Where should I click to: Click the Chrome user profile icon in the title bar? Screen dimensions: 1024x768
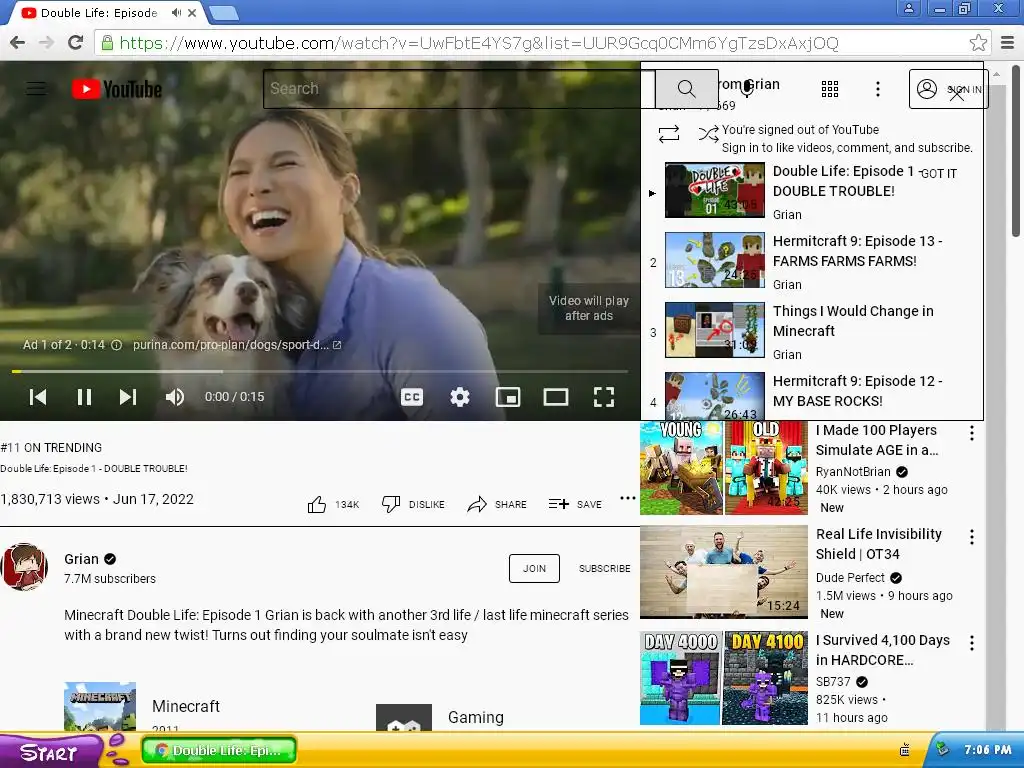tap(908, 8)
